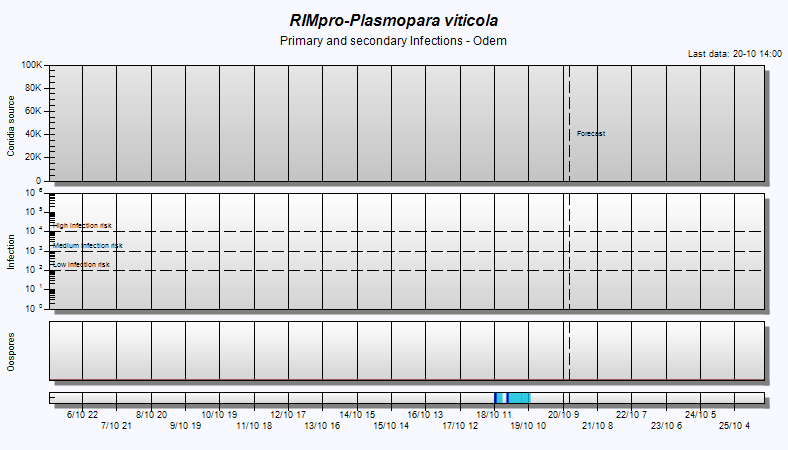Click the 40K tick label
This screenshot has height=450, width=788.
tap(33, 134)
